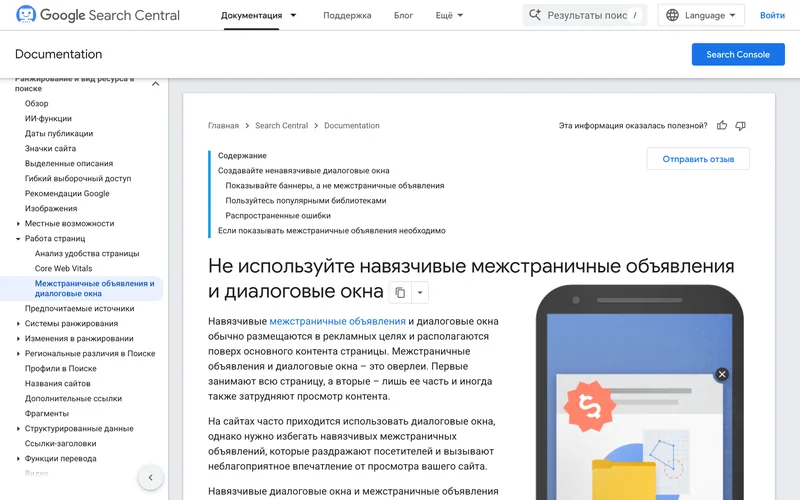This screenshot has width=800, height=500.
Task: Rate page helpful with thumbs up
Action: click(x=721, y=126)
